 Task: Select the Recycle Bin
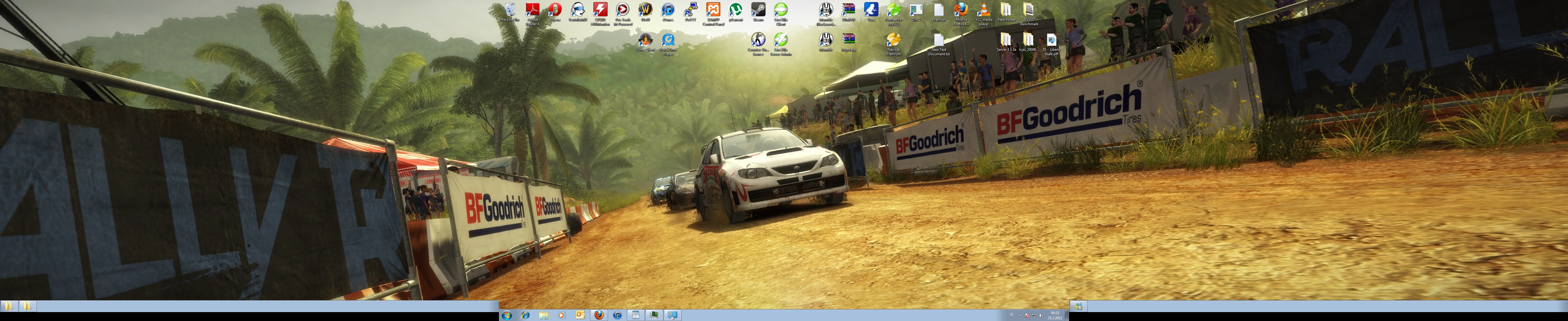pyautogui.click(x=510, y=10)
